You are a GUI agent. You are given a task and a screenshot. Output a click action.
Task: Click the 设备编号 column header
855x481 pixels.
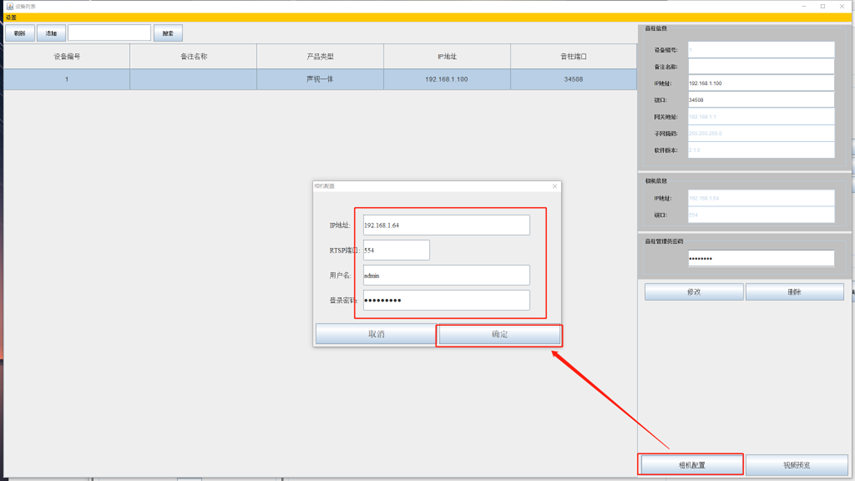pos(67,57)
